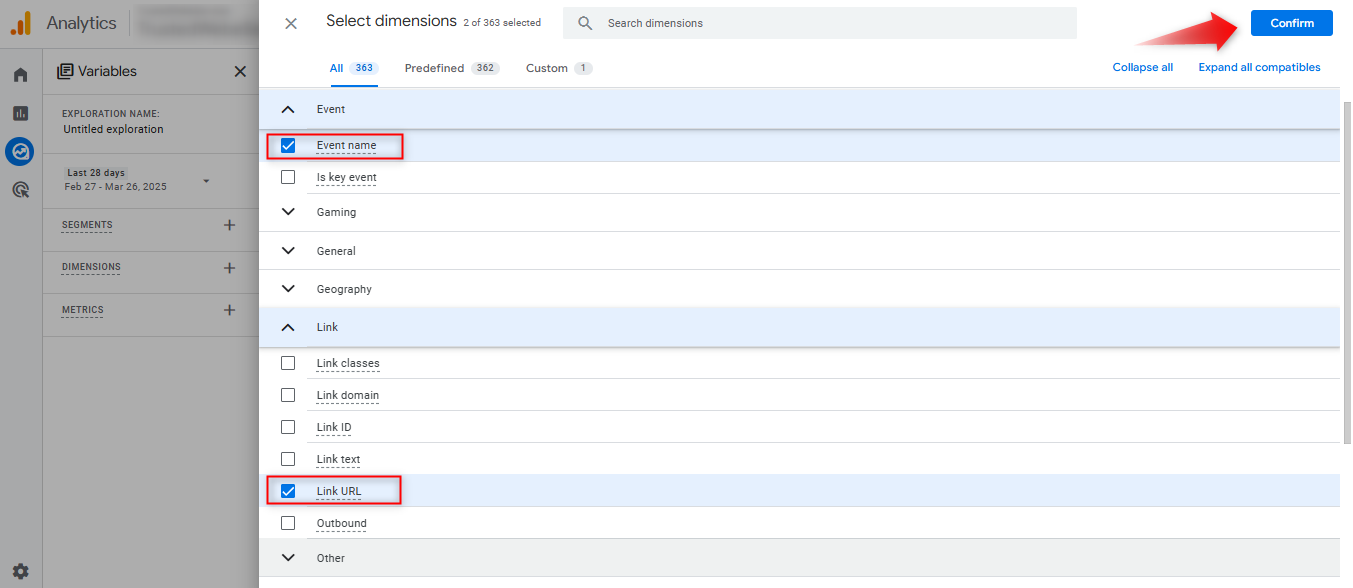Open the Advertising icon in sidebar
Image resolution: width=1353 pixels, height=588 pixels.
click(20, 189)
